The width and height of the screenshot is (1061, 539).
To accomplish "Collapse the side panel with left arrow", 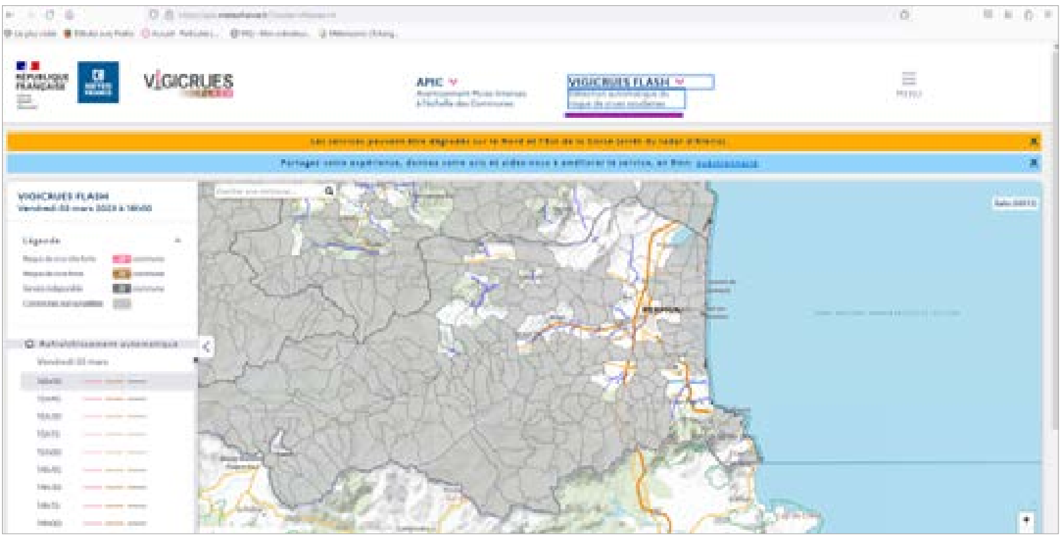I will (x=206, y=347).
